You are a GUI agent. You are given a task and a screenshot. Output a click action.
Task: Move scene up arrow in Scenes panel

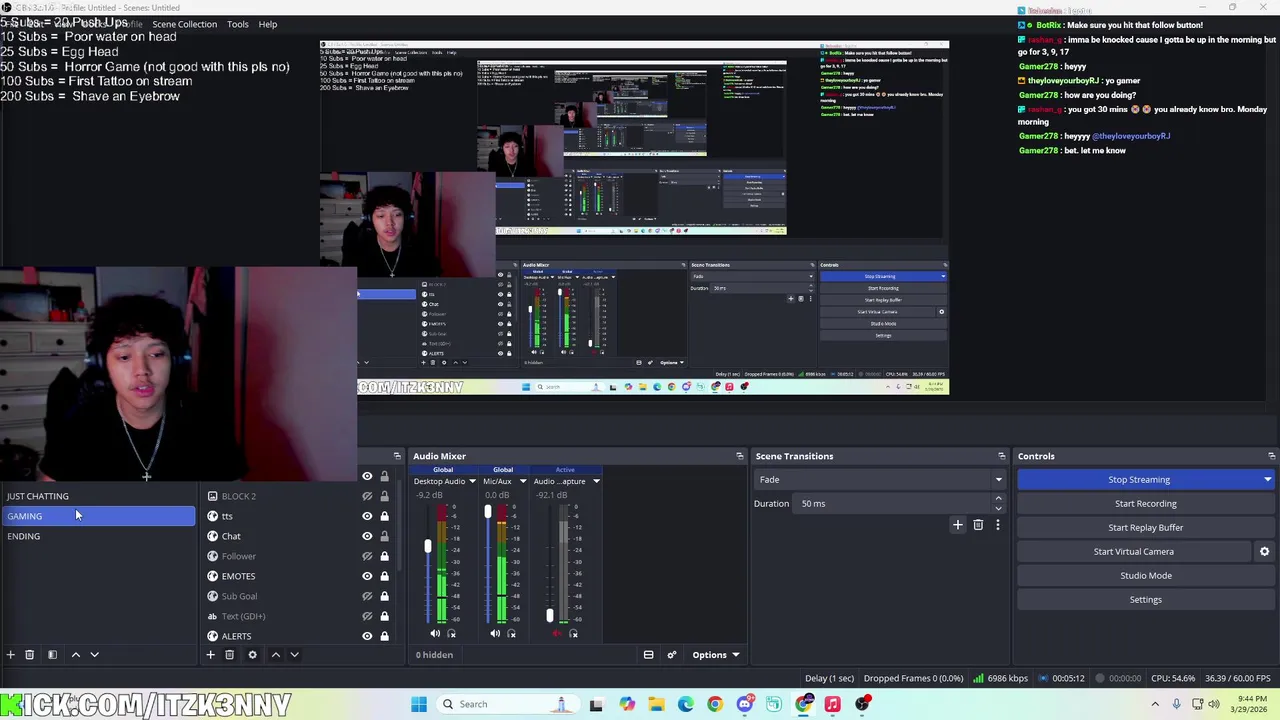75,655
